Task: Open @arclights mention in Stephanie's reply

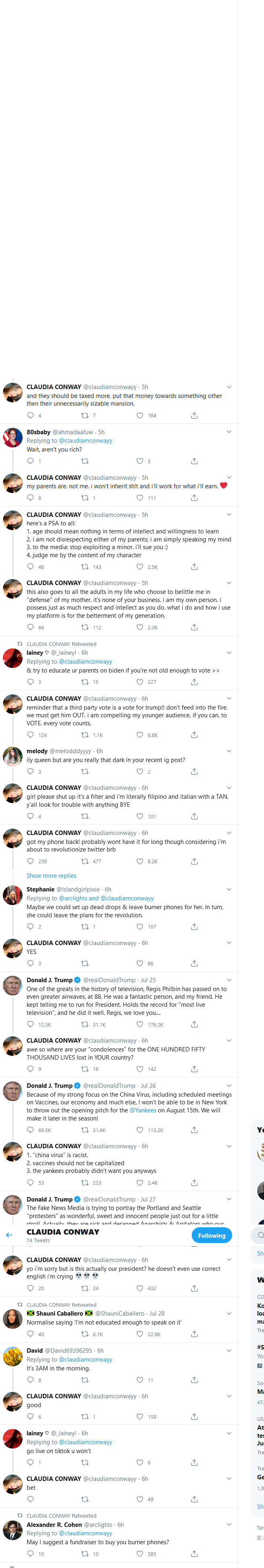Action: [x=73, y=898]
